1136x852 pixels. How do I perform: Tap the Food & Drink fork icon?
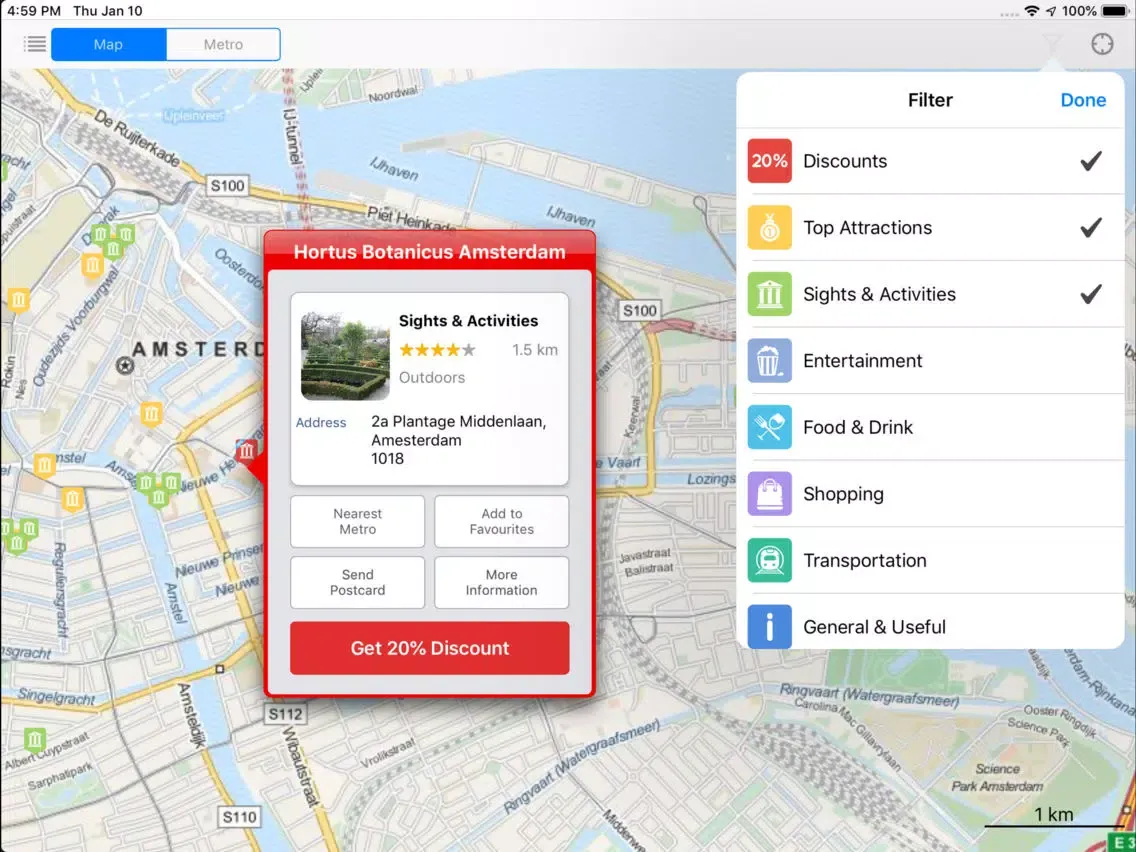coord(769,427)
